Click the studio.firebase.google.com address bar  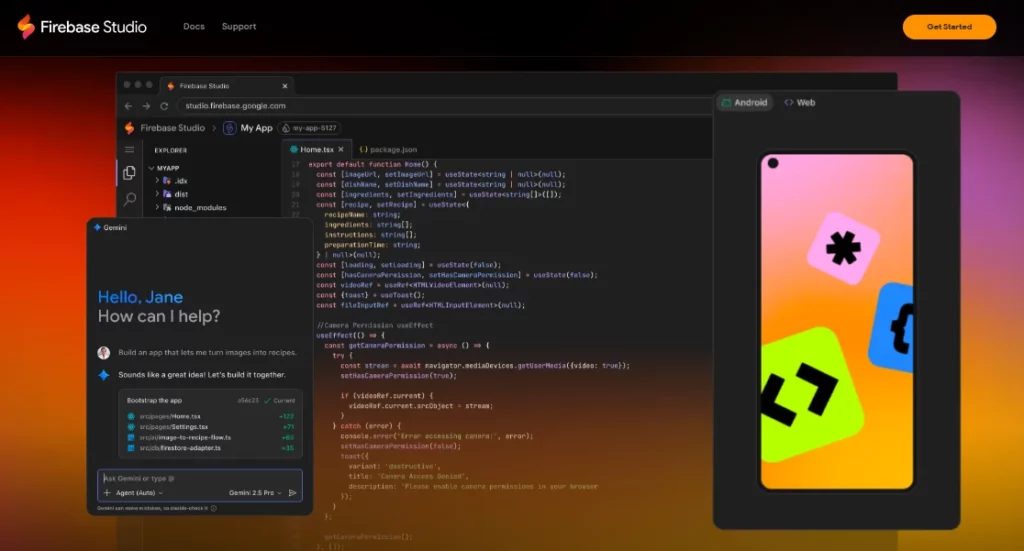tap(444, 106)
